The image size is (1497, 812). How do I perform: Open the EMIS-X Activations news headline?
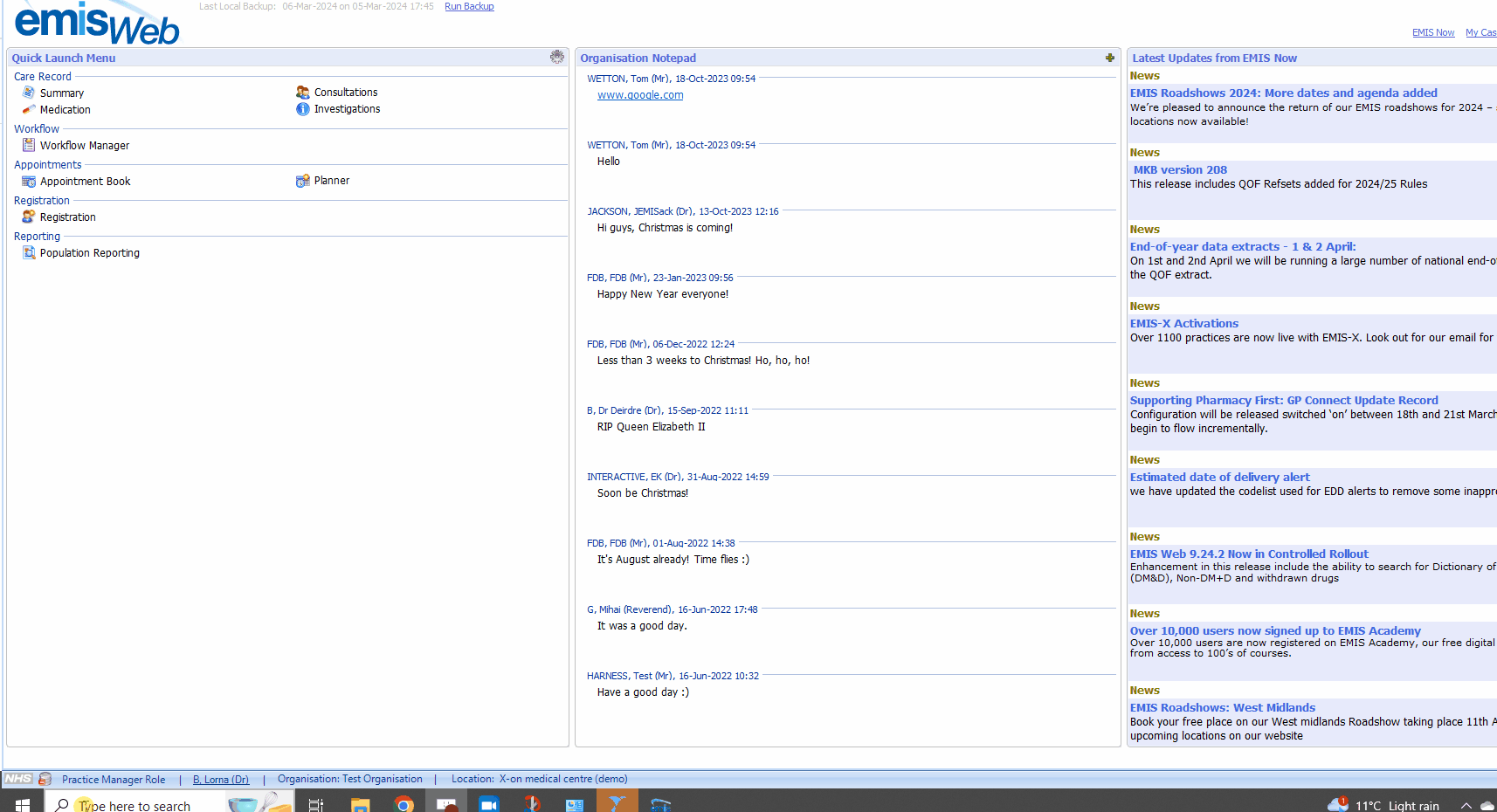pyautogui.click(x=1184, y=323)
